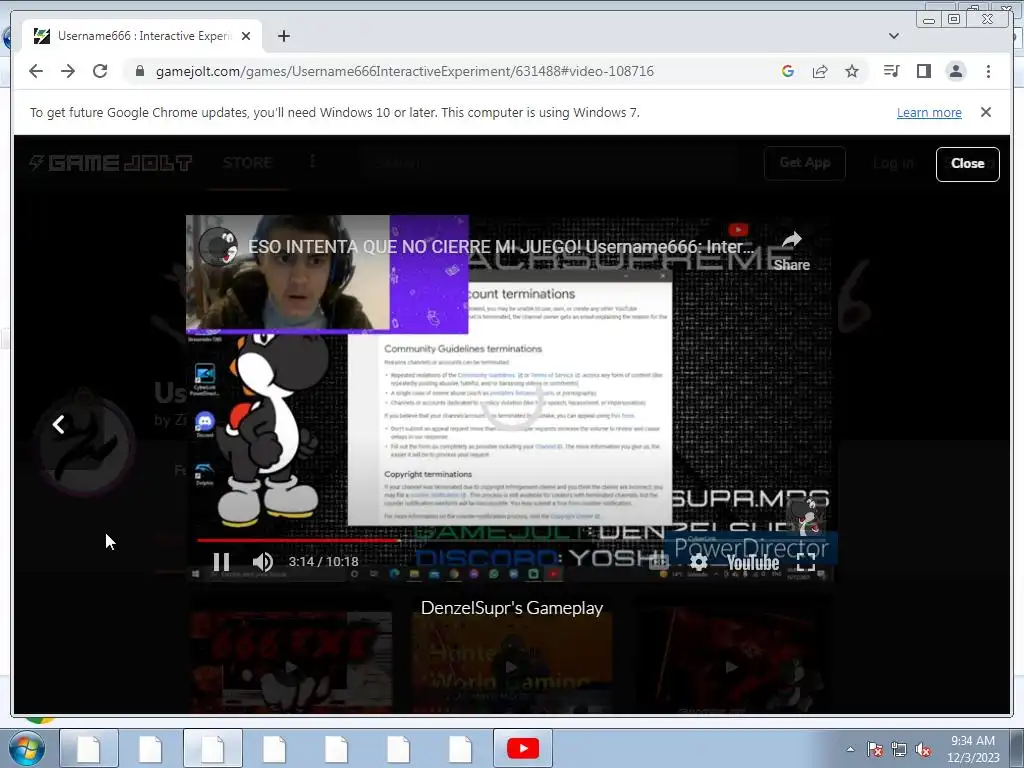Open a new browser tab
Image resolution: width=1024 pixels, height=768 pixels.
(283, 36)
